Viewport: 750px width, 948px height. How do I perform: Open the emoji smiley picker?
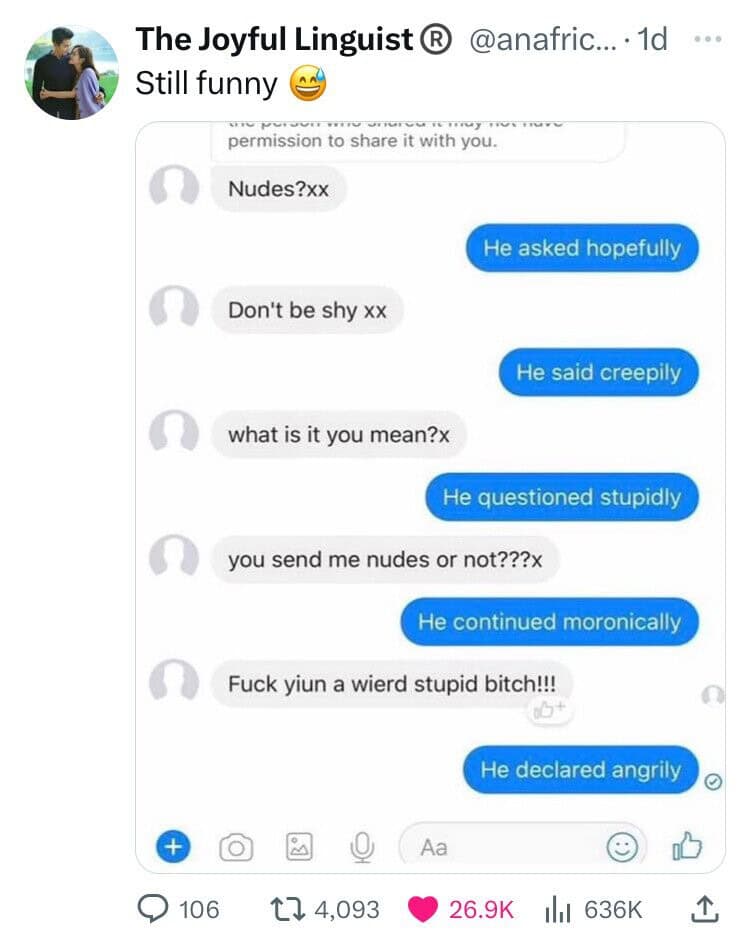click(x=622, y=847)
